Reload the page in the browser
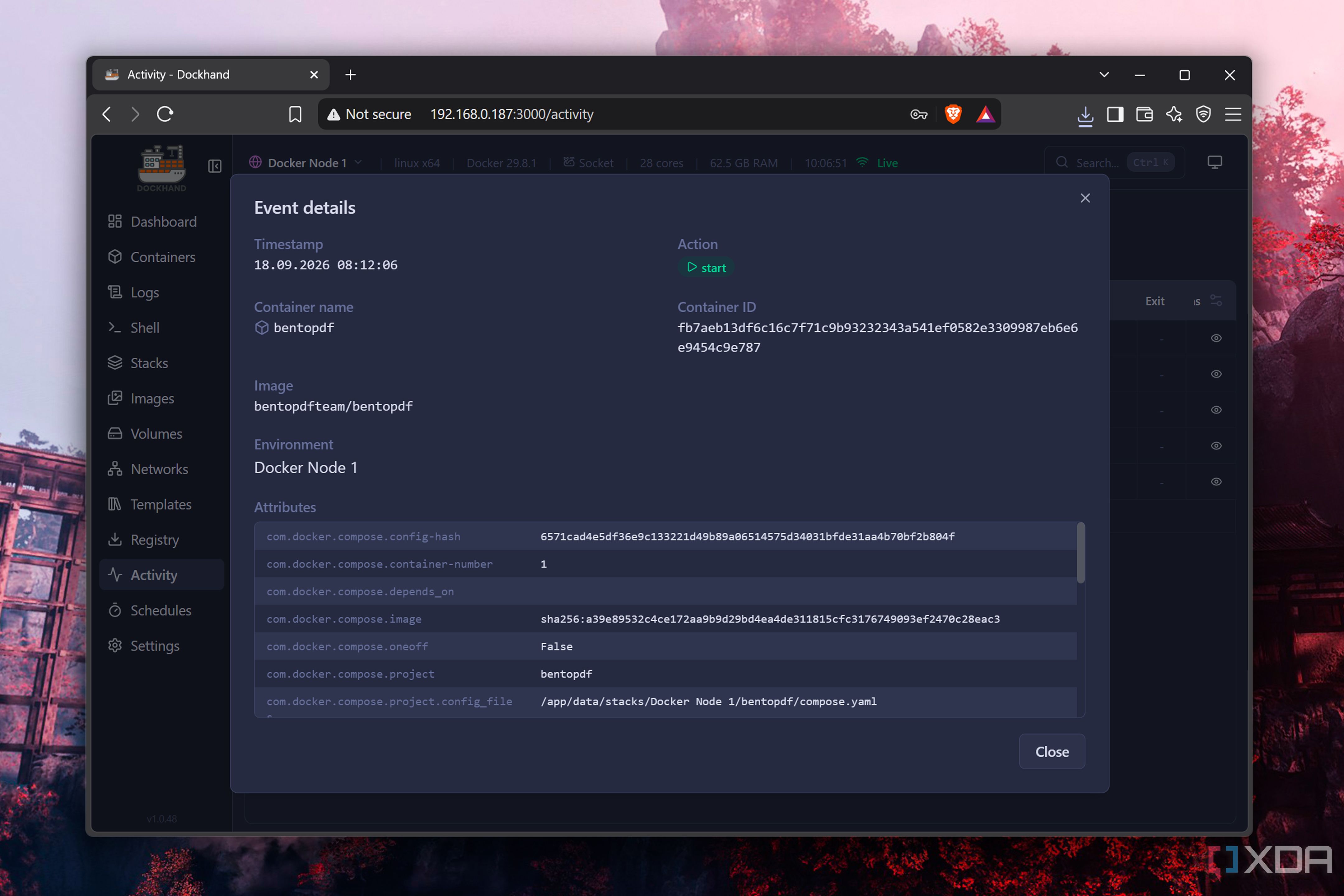The width and height of the screenshot is (1344, 896). (x=165, y=114)
